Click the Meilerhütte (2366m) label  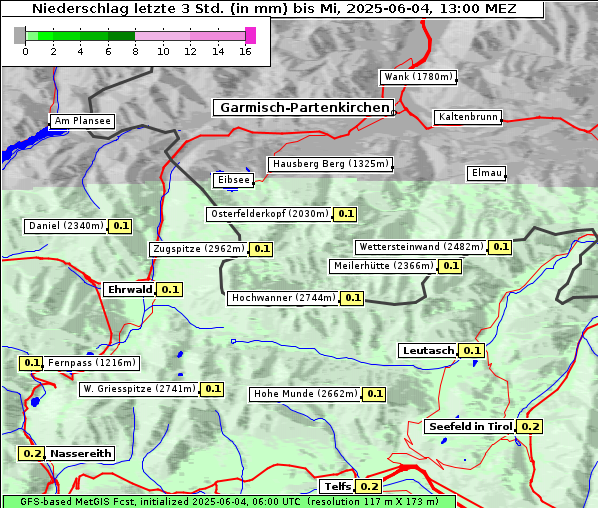click(x=383, y=266)
